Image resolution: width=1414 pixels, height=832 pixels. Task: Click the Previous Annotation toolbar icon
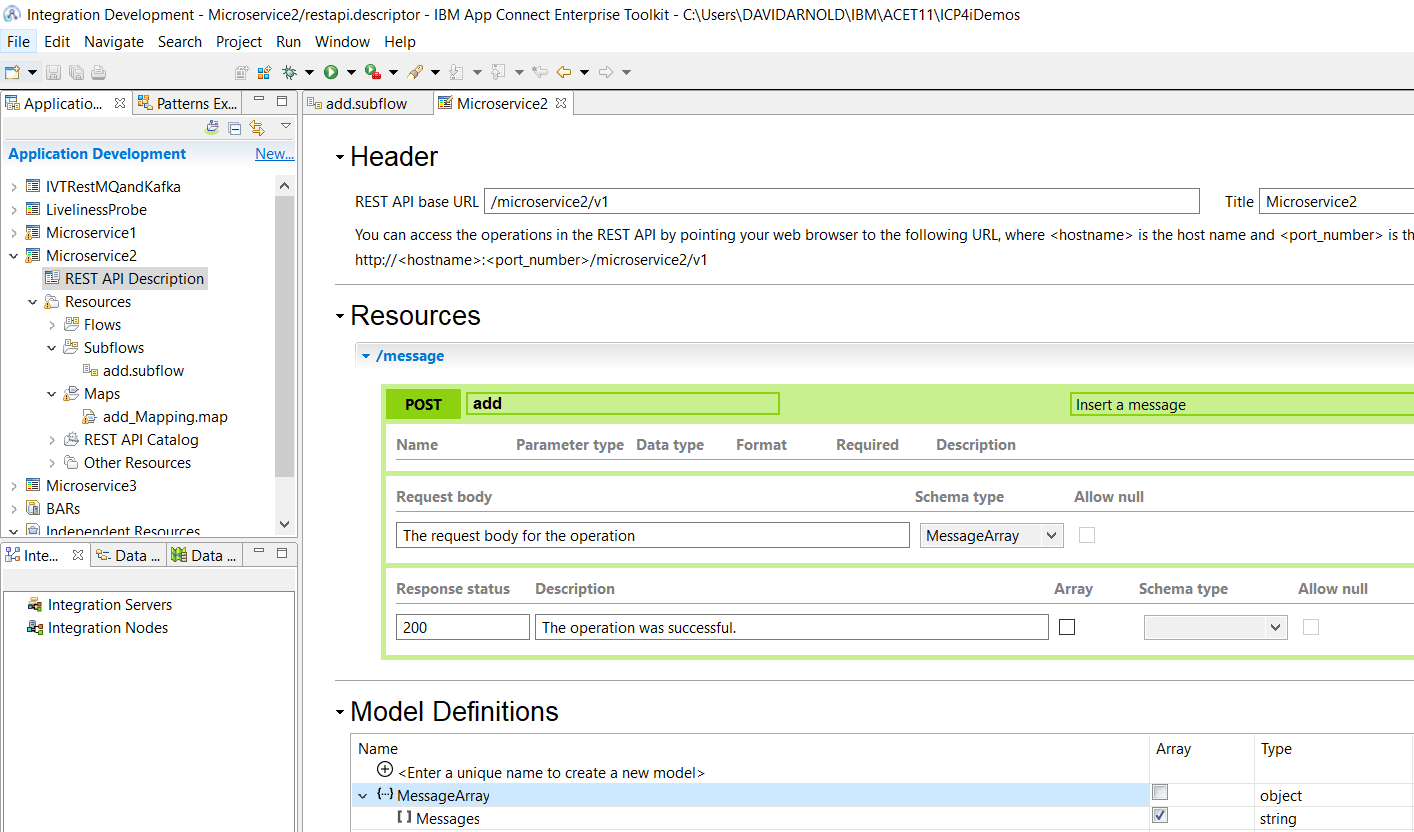[x=498, y=72]
